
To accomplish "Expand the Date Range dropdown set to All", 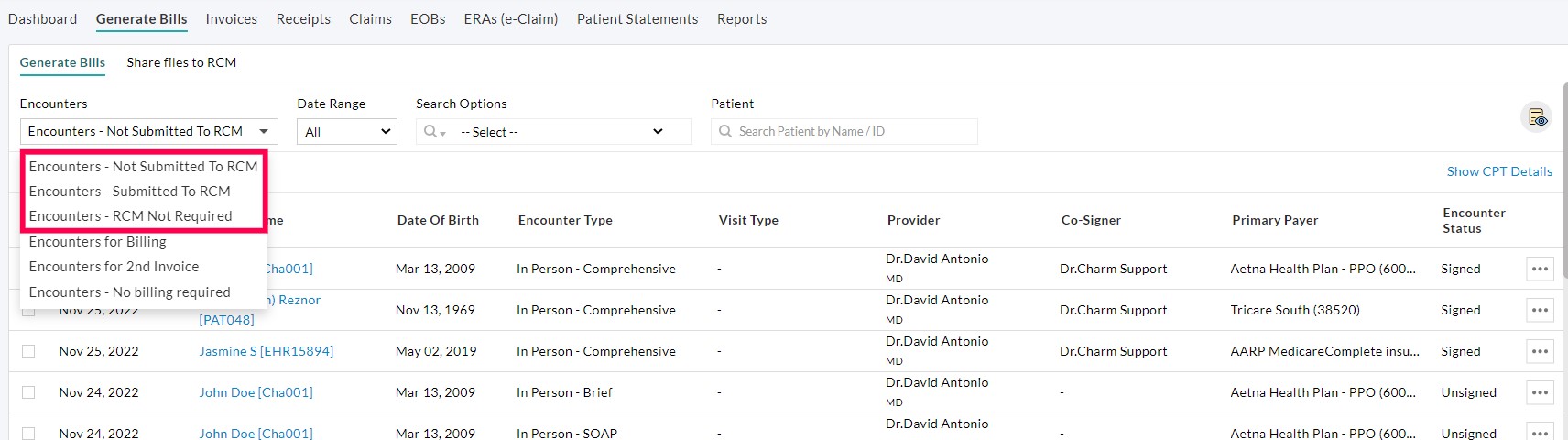I will (346, 132).
